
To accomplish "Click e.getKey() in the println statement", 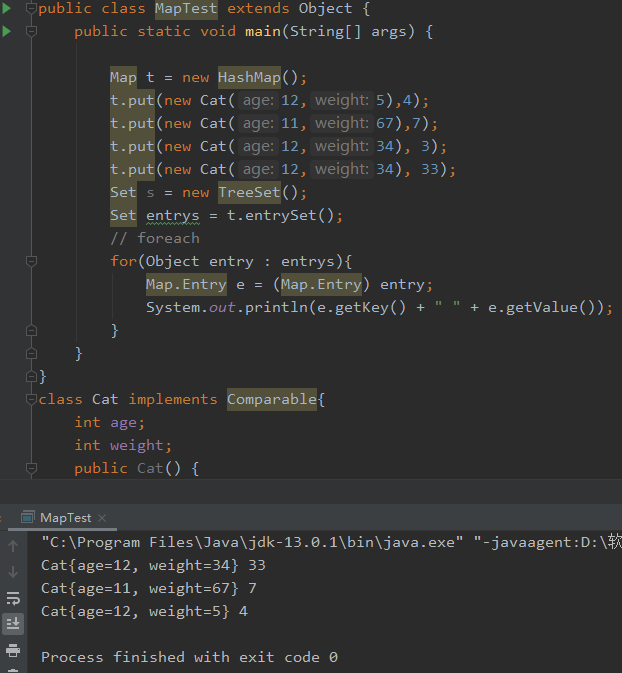I will [361, 307].
